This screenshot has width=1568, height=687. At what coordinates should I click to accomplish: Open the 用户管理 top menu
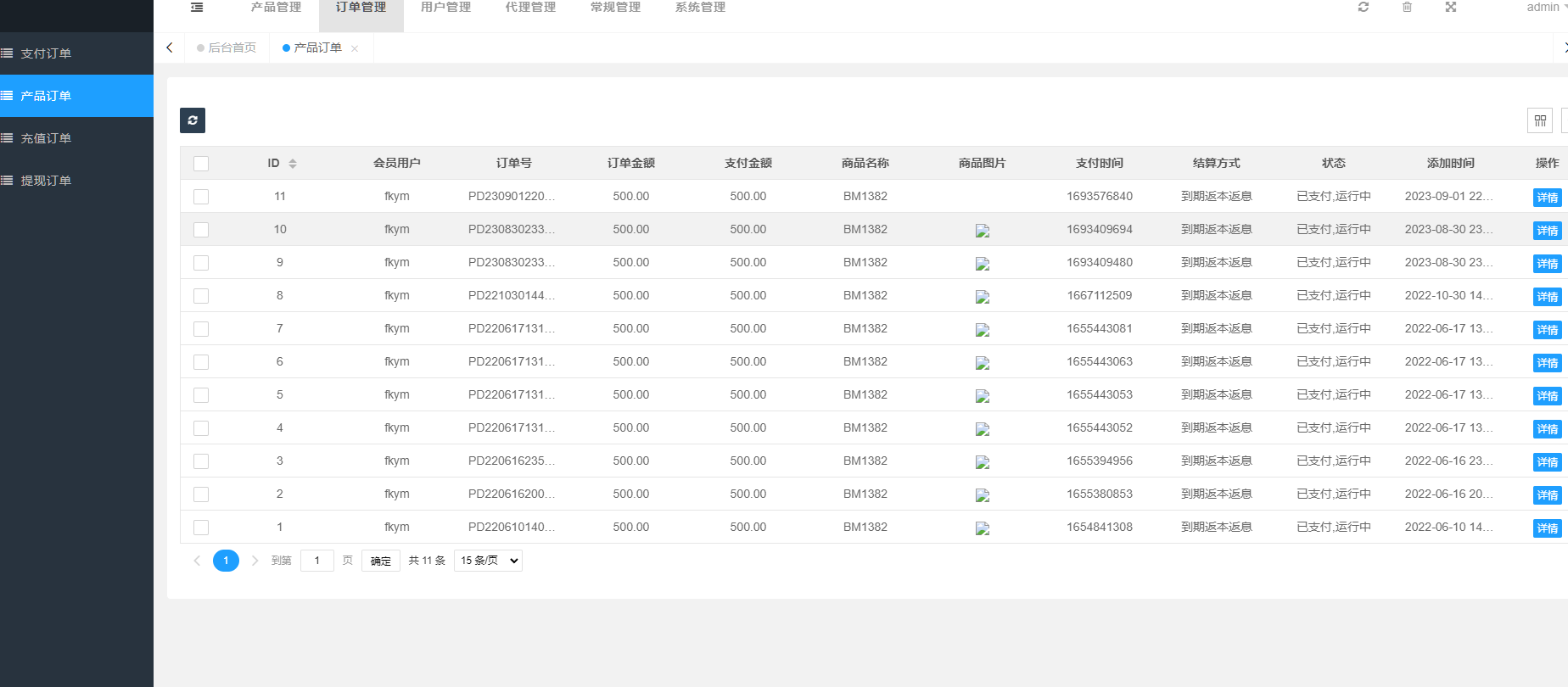click(445, 8)
